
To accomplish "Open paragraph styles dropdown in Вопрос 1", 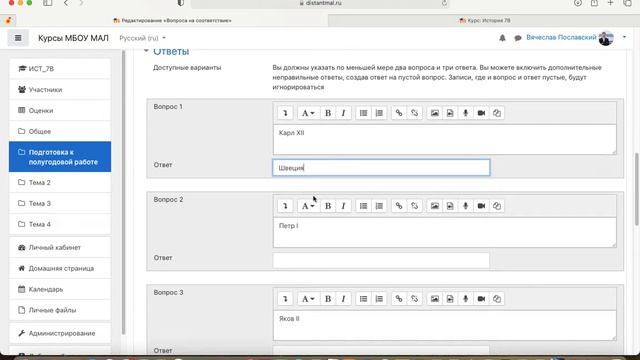I will 308,113.
